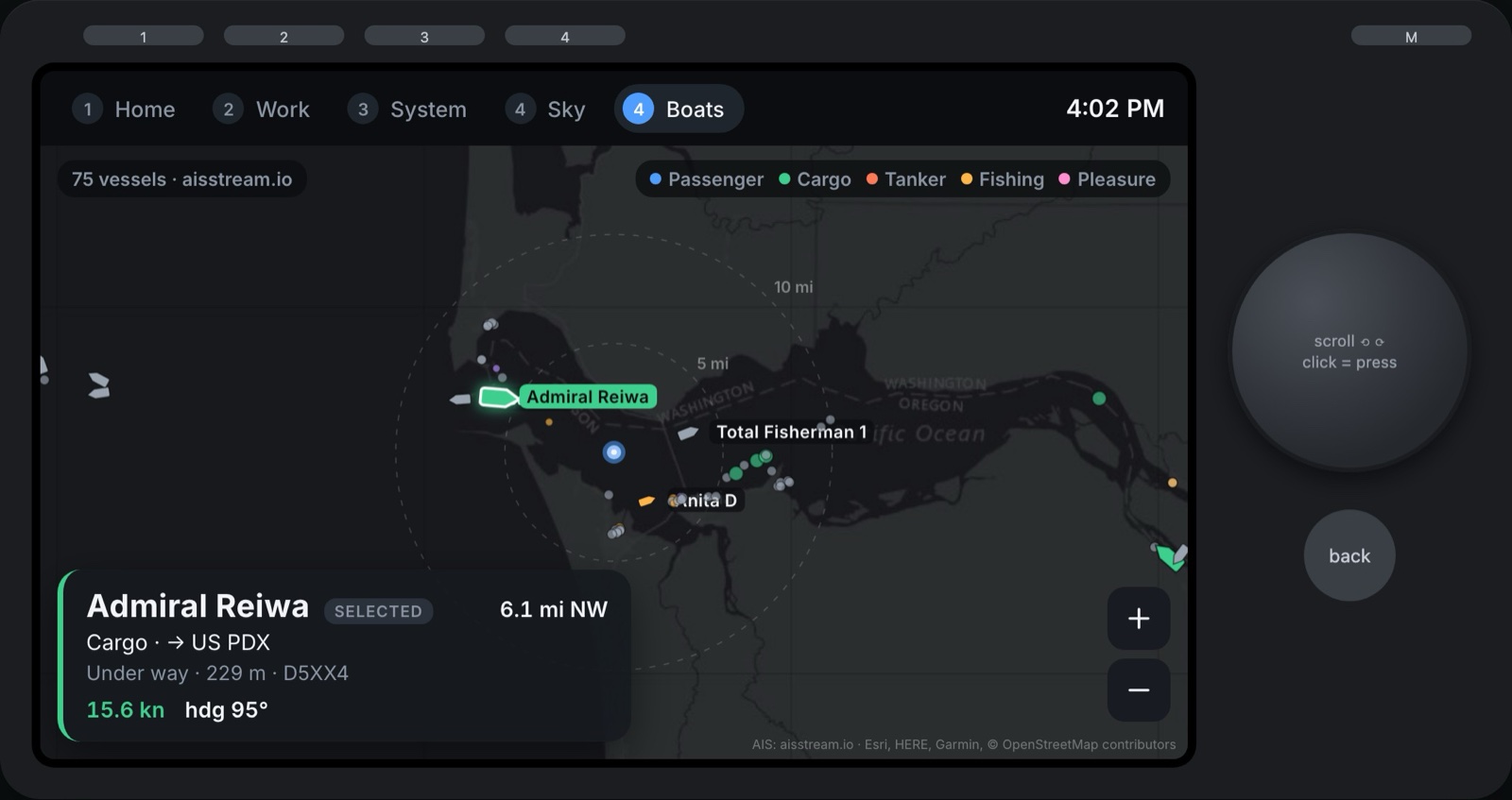This screenshot has width=1512, height=800.
Task: Click the 15.6 kn speed value
Action: pos(126,709)
